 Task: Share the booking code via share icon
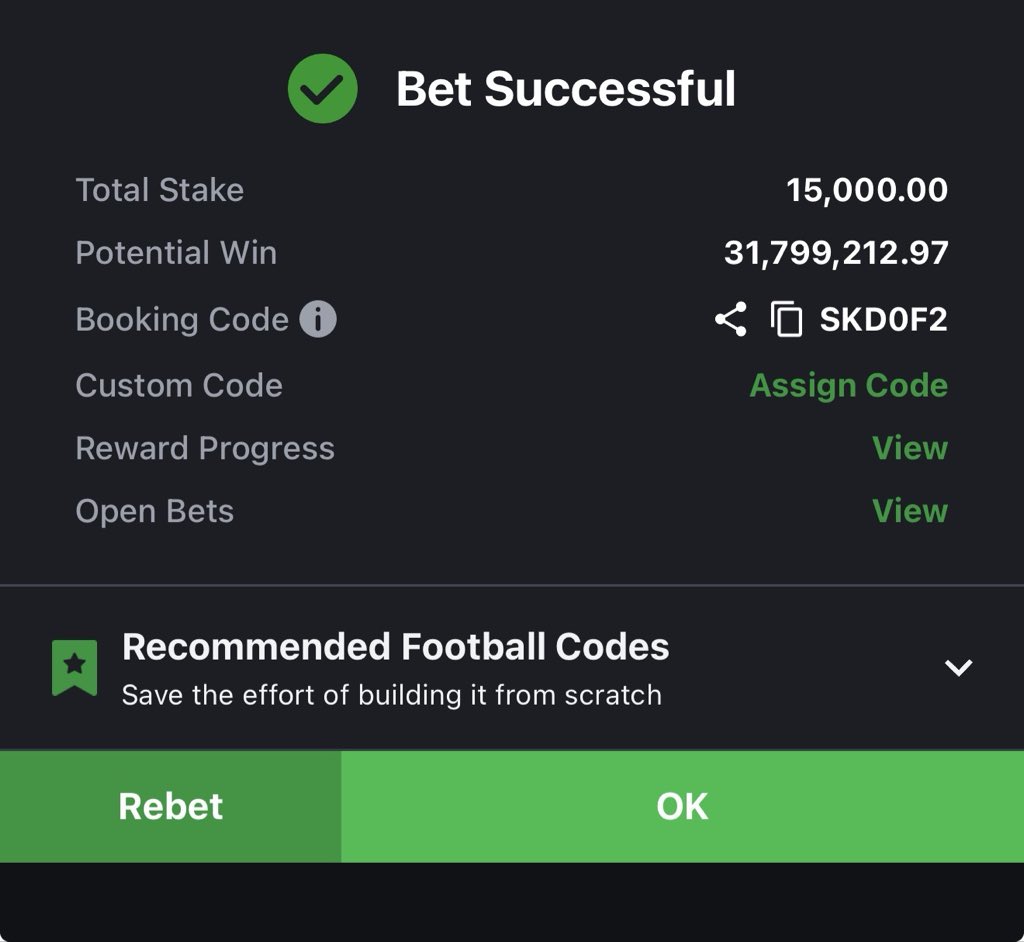point(730,320)
